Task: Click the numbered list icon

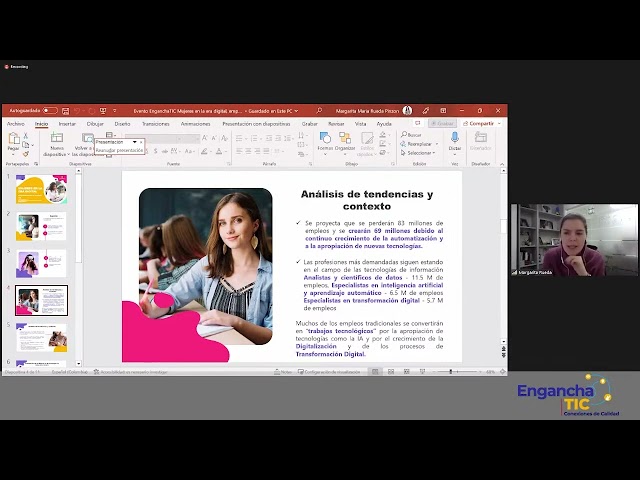Action: click(x=254, y=138)
